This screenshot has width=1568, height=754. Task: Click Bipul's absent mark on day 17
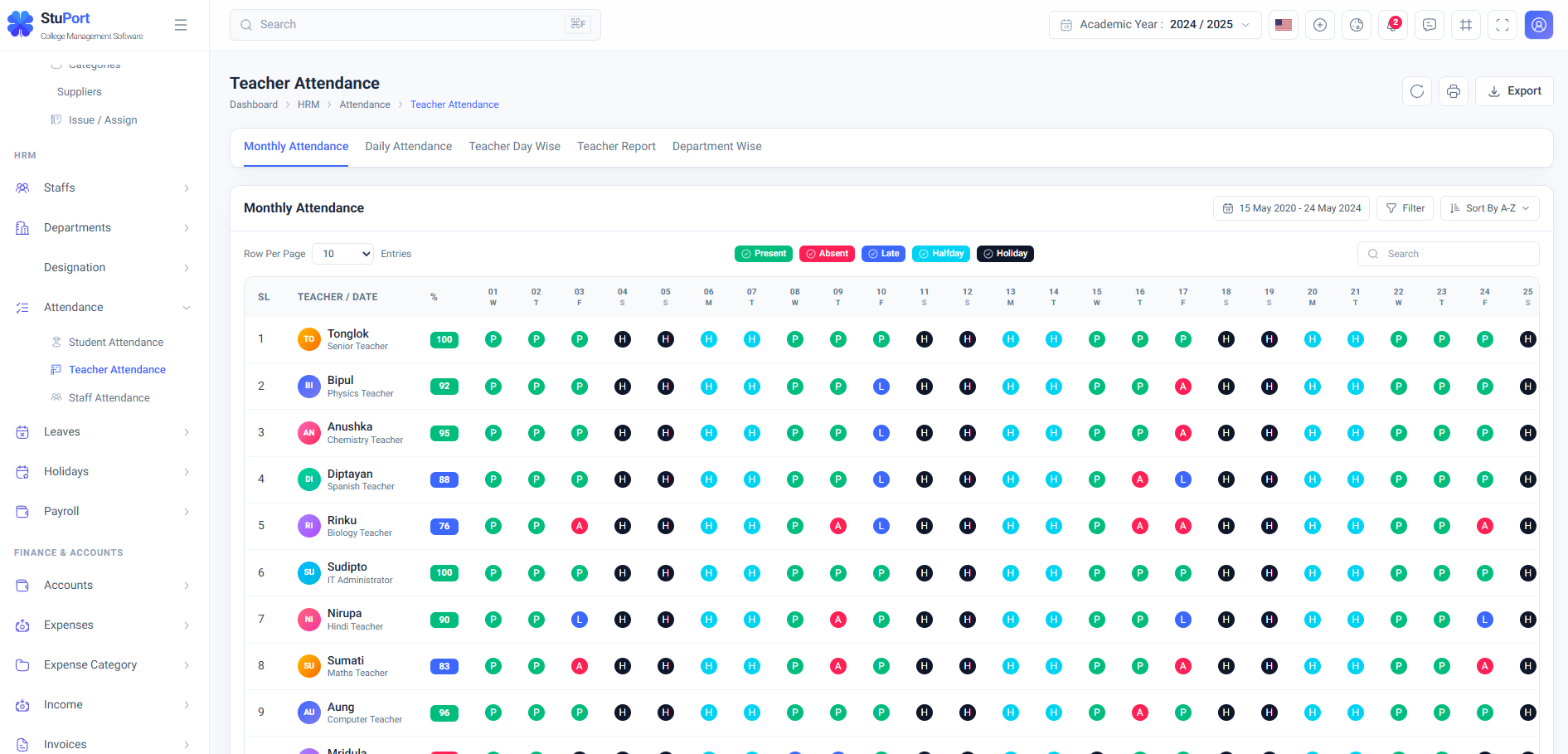point(1183,387)
